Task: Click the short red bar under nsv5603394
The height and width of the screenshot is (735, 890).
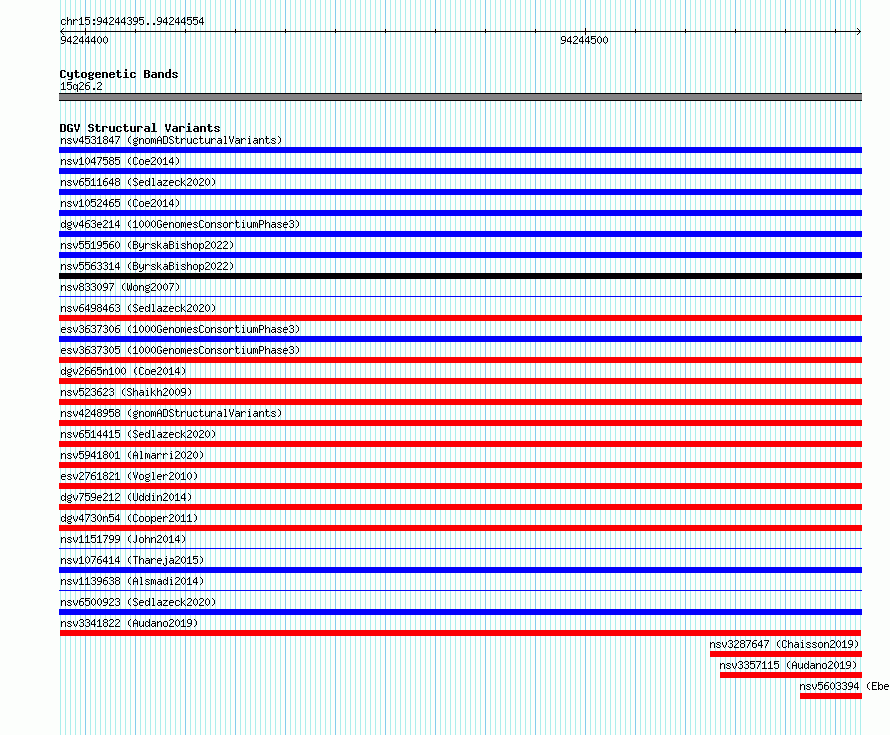Action: coord(831,696)
